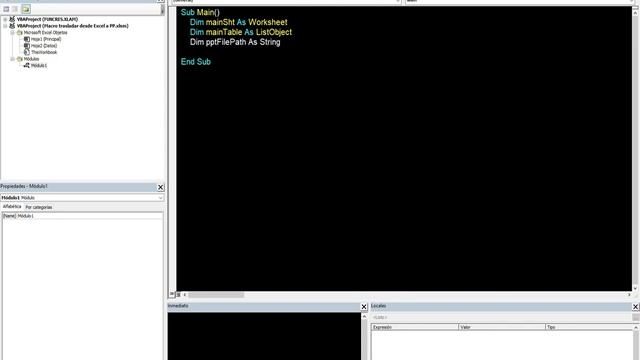Close the Inmediato window
This screenshot has height=360, width=640.
coord(364,307)
